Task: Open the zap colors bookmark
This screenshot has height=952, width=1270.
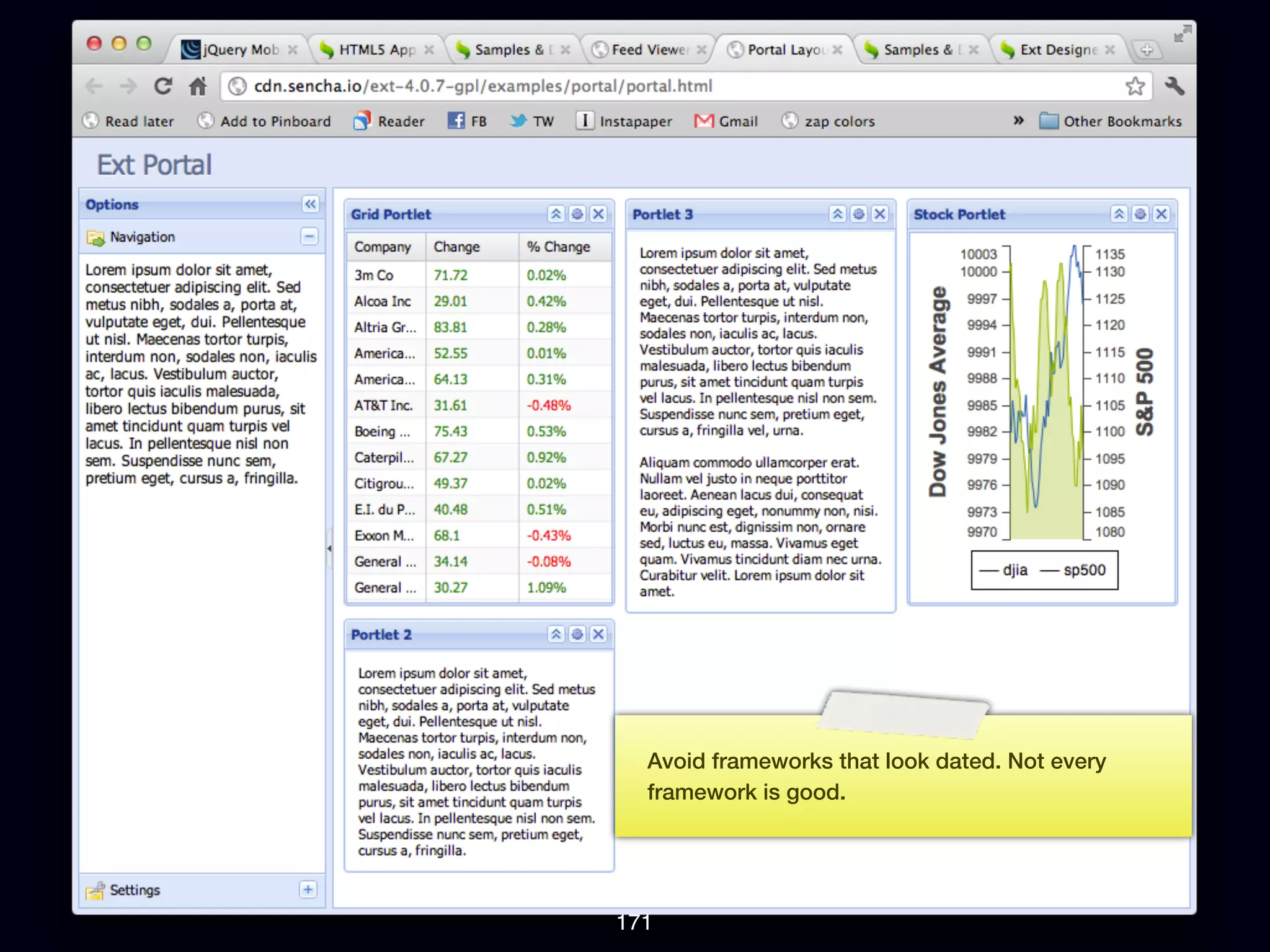Action: click(x=828, y=121)
